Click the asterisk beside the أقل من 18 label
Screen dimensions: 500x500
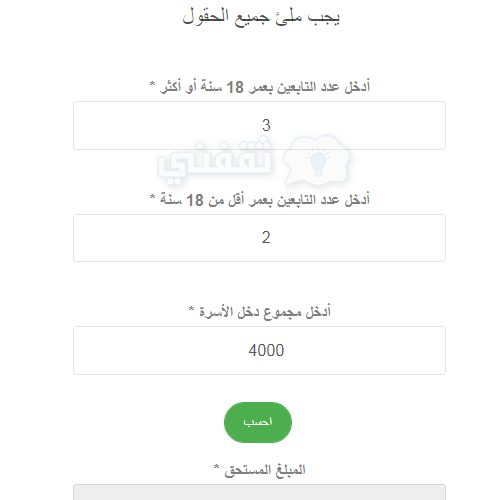pyautogui.click(x=152, y=196)
